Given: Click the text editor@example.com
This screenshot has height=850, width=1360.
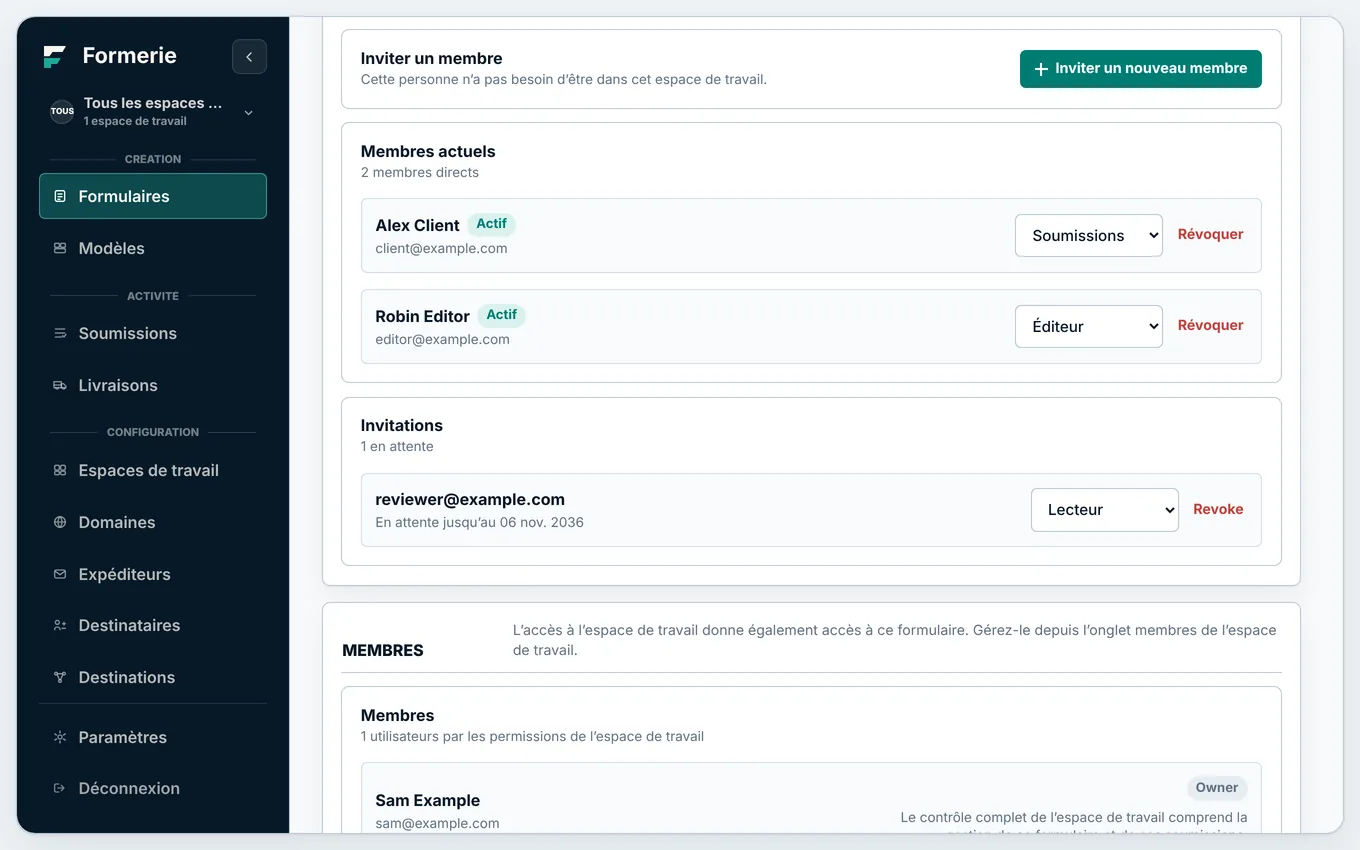Looking at the screenshot, I should click(x=442, y=339).
